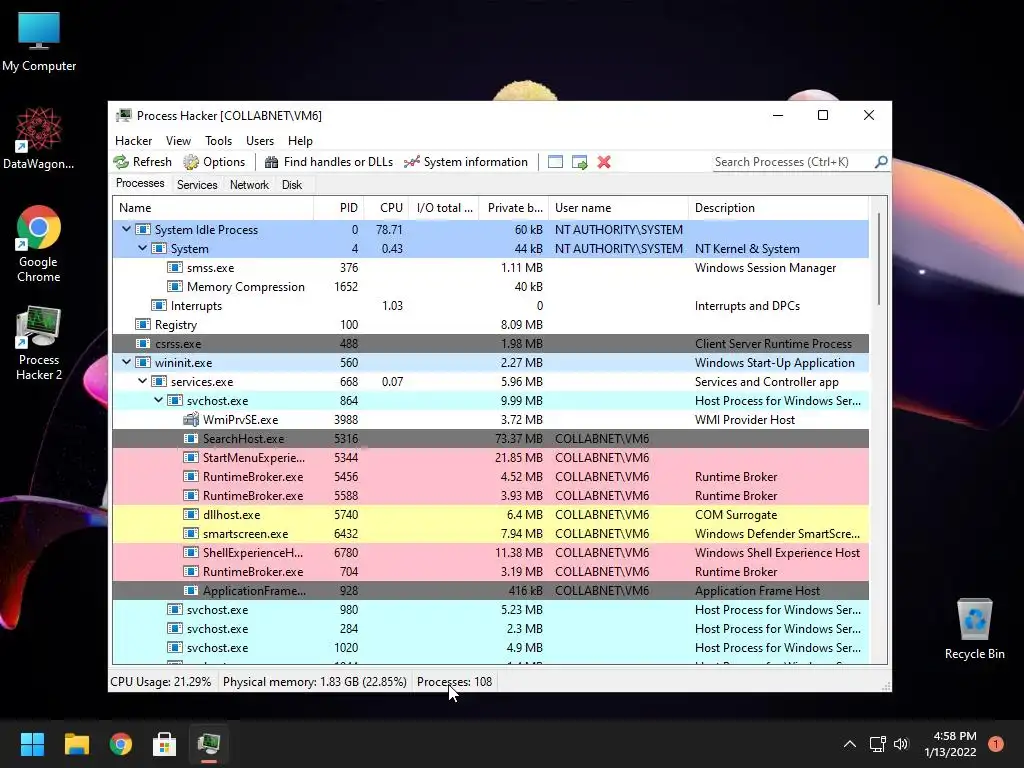Collapse the System Idle Process tree

126,229
